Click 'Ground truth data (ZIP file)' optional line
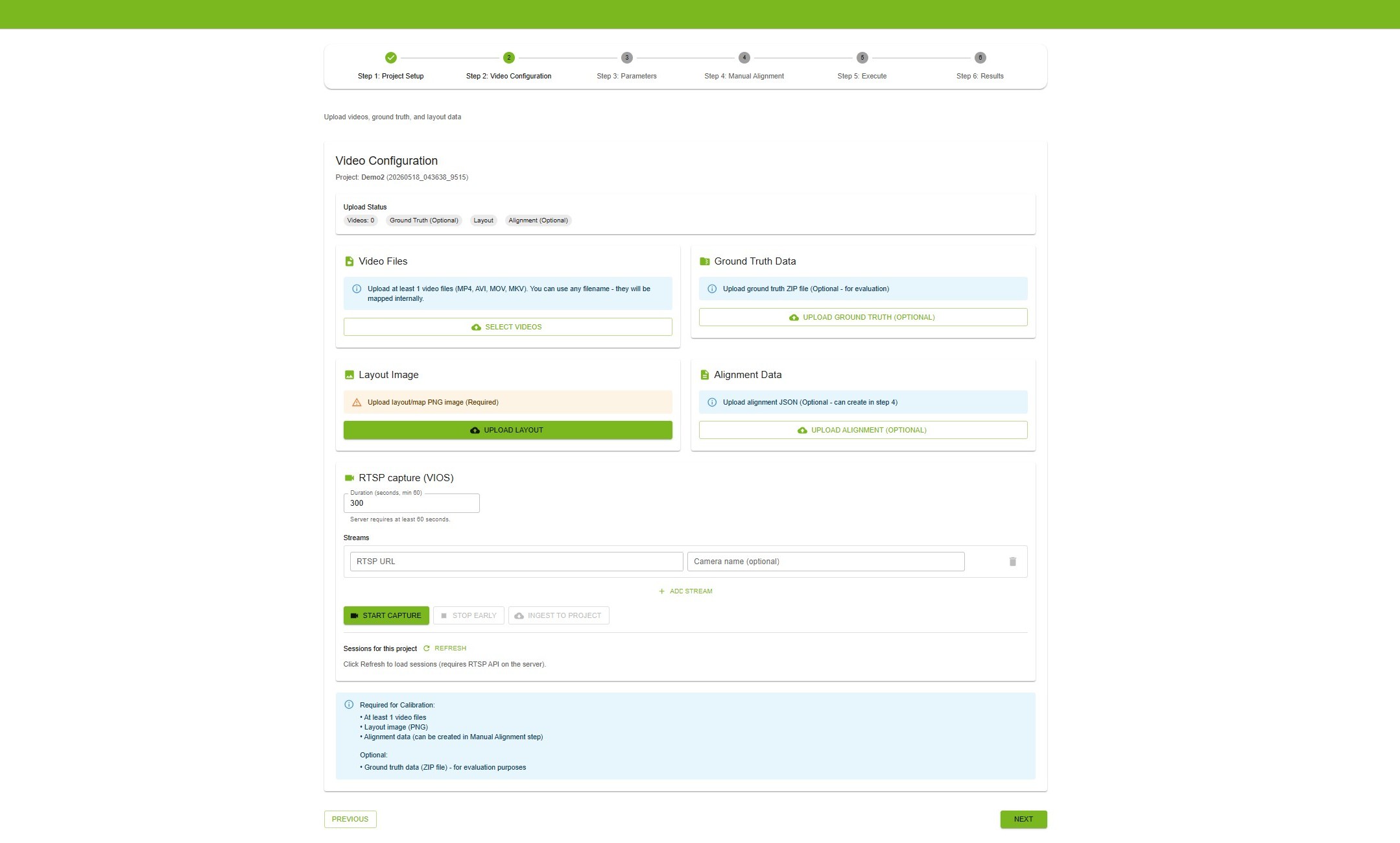The image size is (1400, 843). 443,767
